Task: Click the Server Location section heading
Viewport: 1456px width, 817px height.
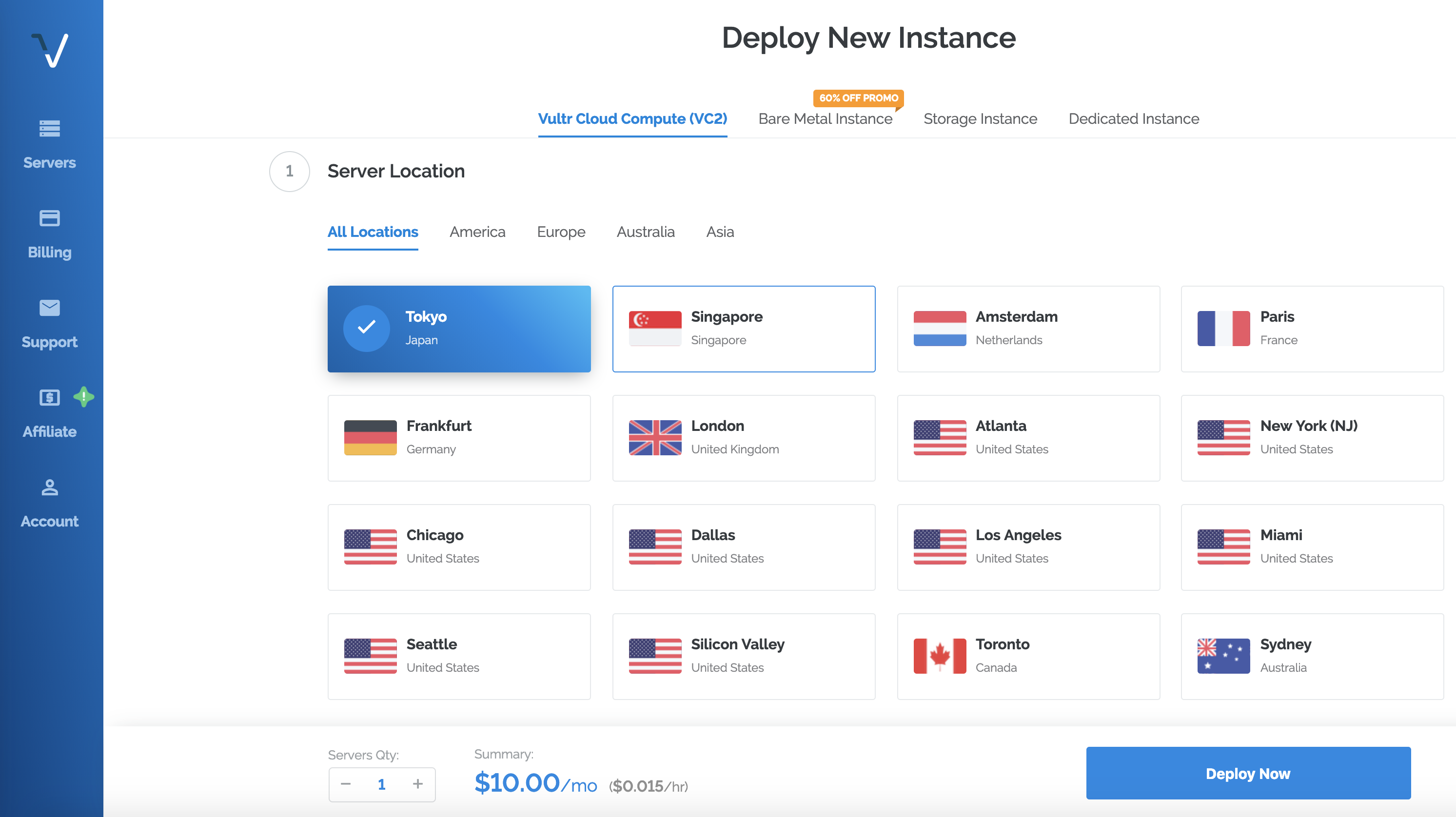Action: [x=396, y=171]
